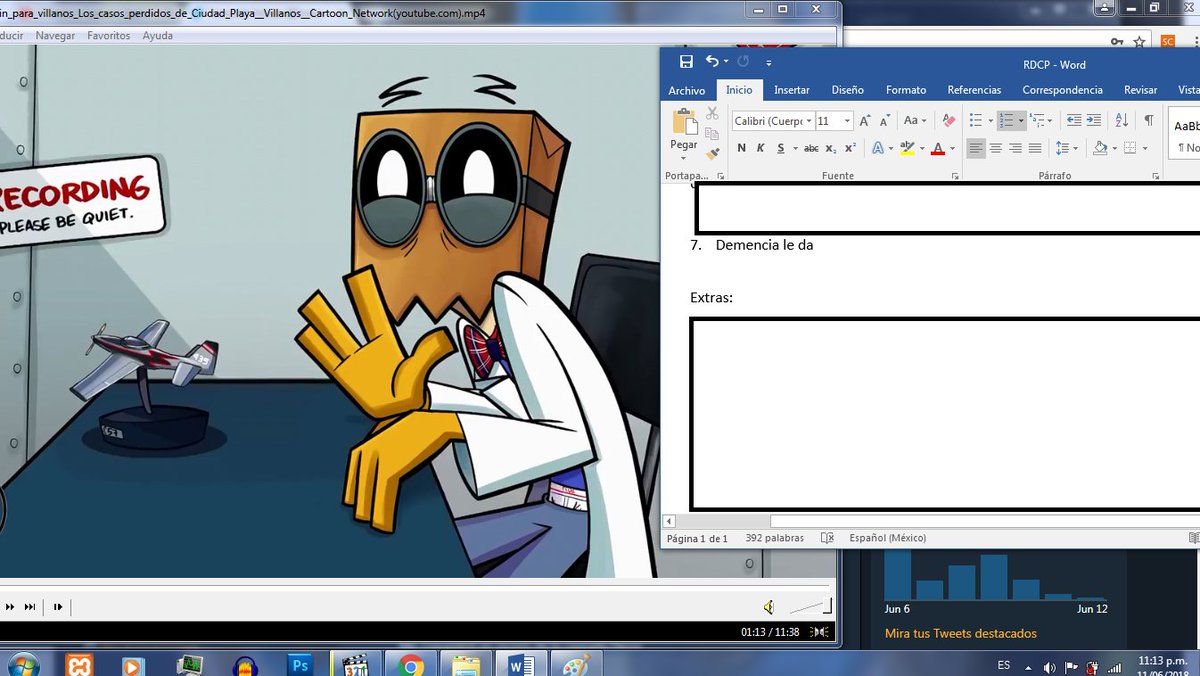1200x676 pixels.
Task: Click the 392 palabras word count
Action: [x=774, y=538]
